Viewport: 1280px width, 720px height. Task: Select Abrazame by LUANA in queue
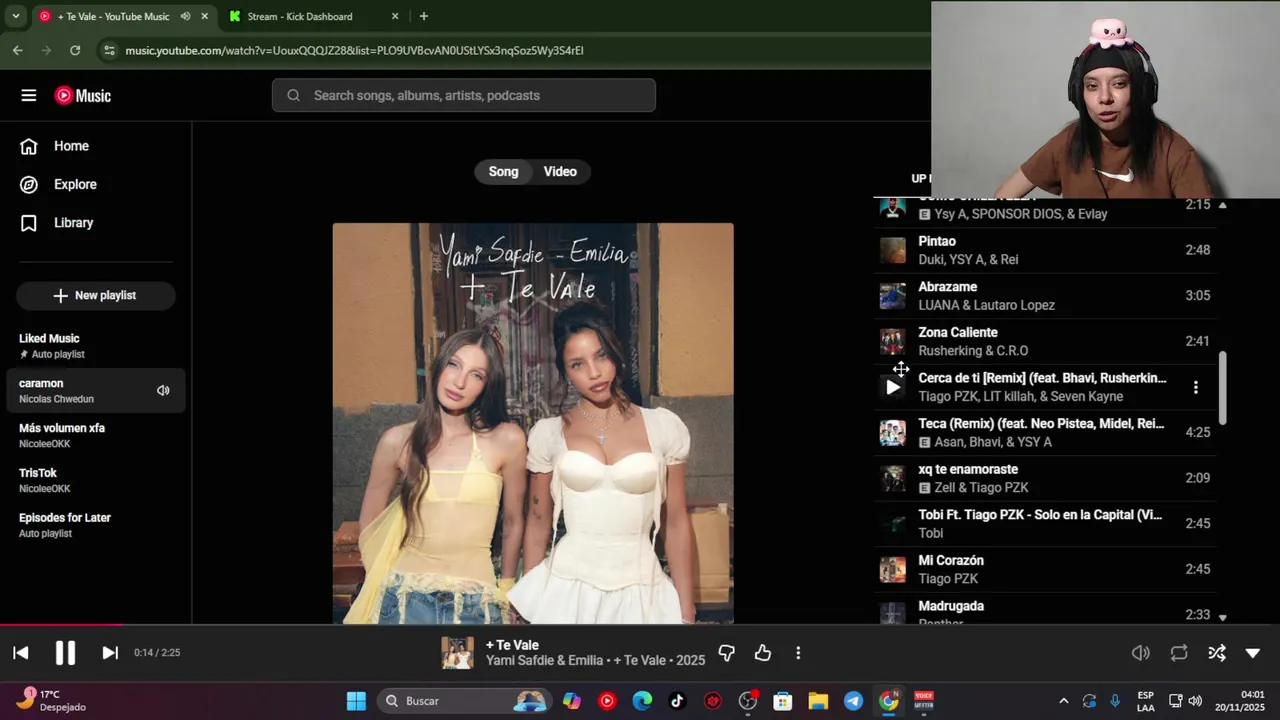tap(1045, 296)
